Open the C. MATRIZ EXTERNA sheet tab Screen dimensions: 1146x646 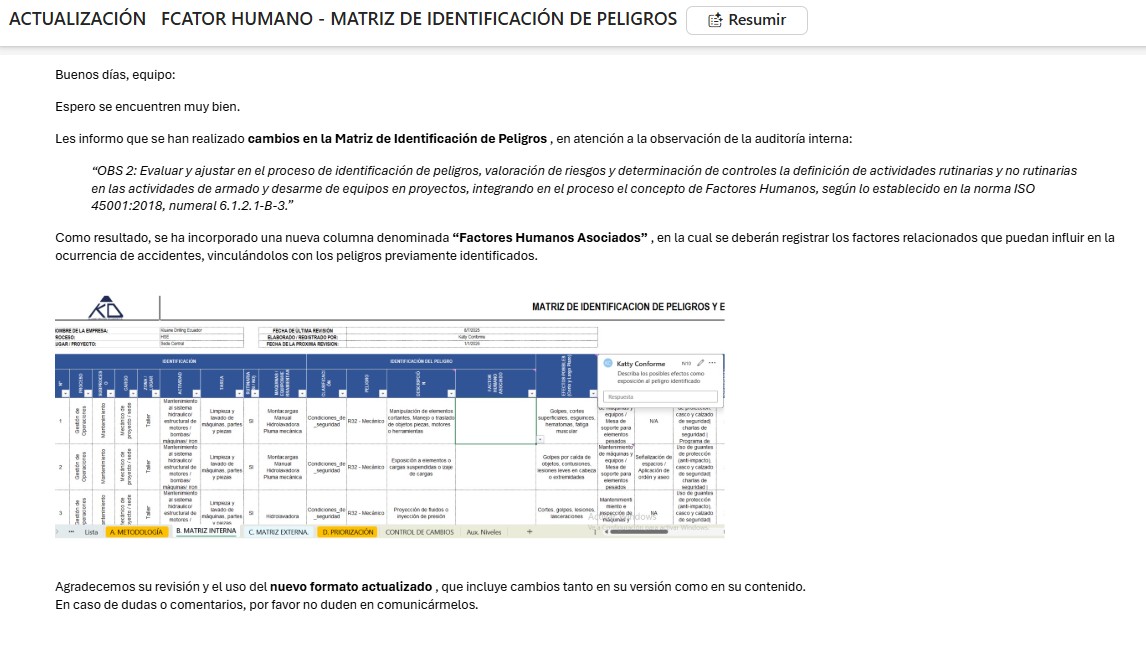[279, 532]
